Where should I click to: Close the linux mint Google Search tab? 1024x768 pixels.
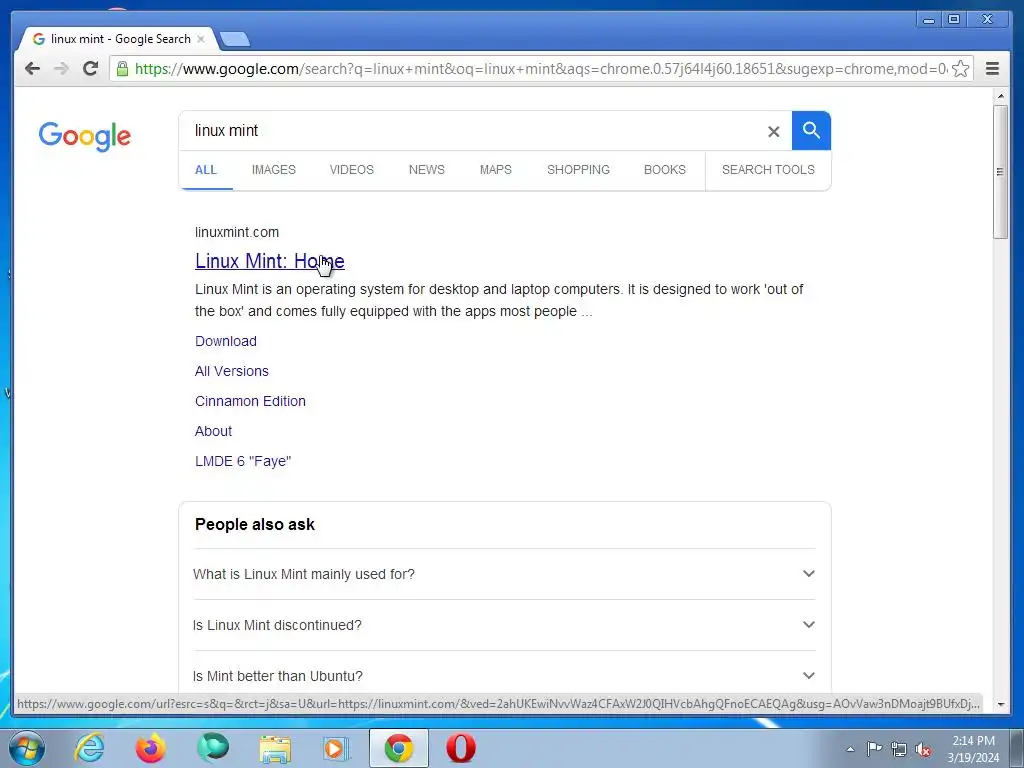[201, 39]
